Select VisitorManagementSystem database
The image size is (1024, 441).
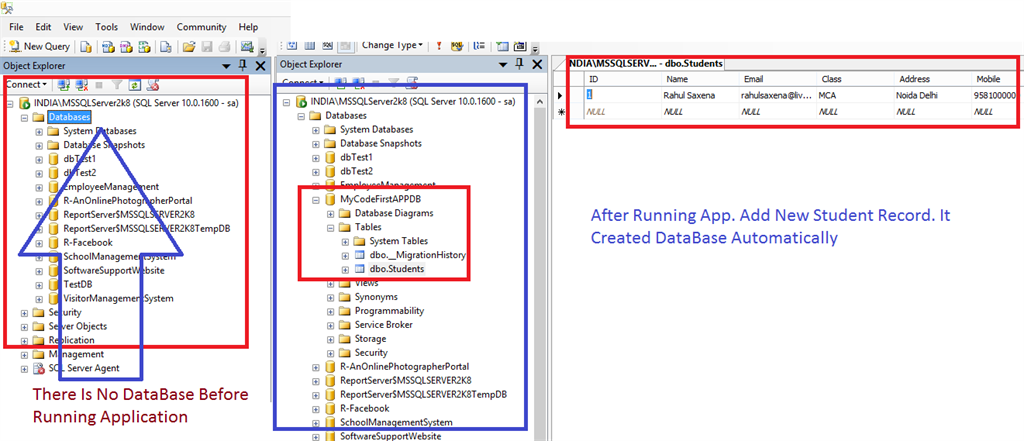[x=118, y=299]
